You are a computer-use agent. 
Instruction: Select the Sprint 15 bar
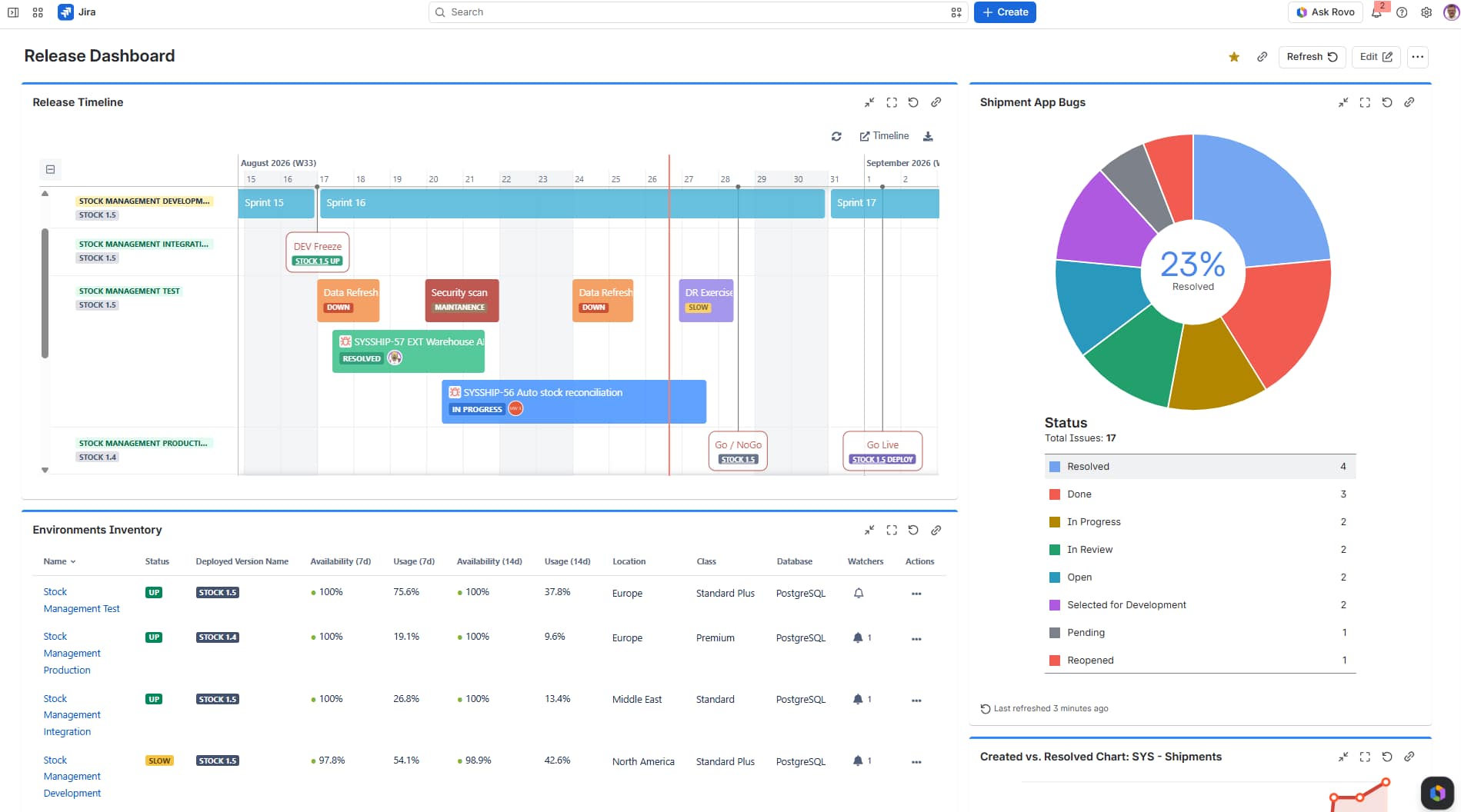[x=276, y=203]
